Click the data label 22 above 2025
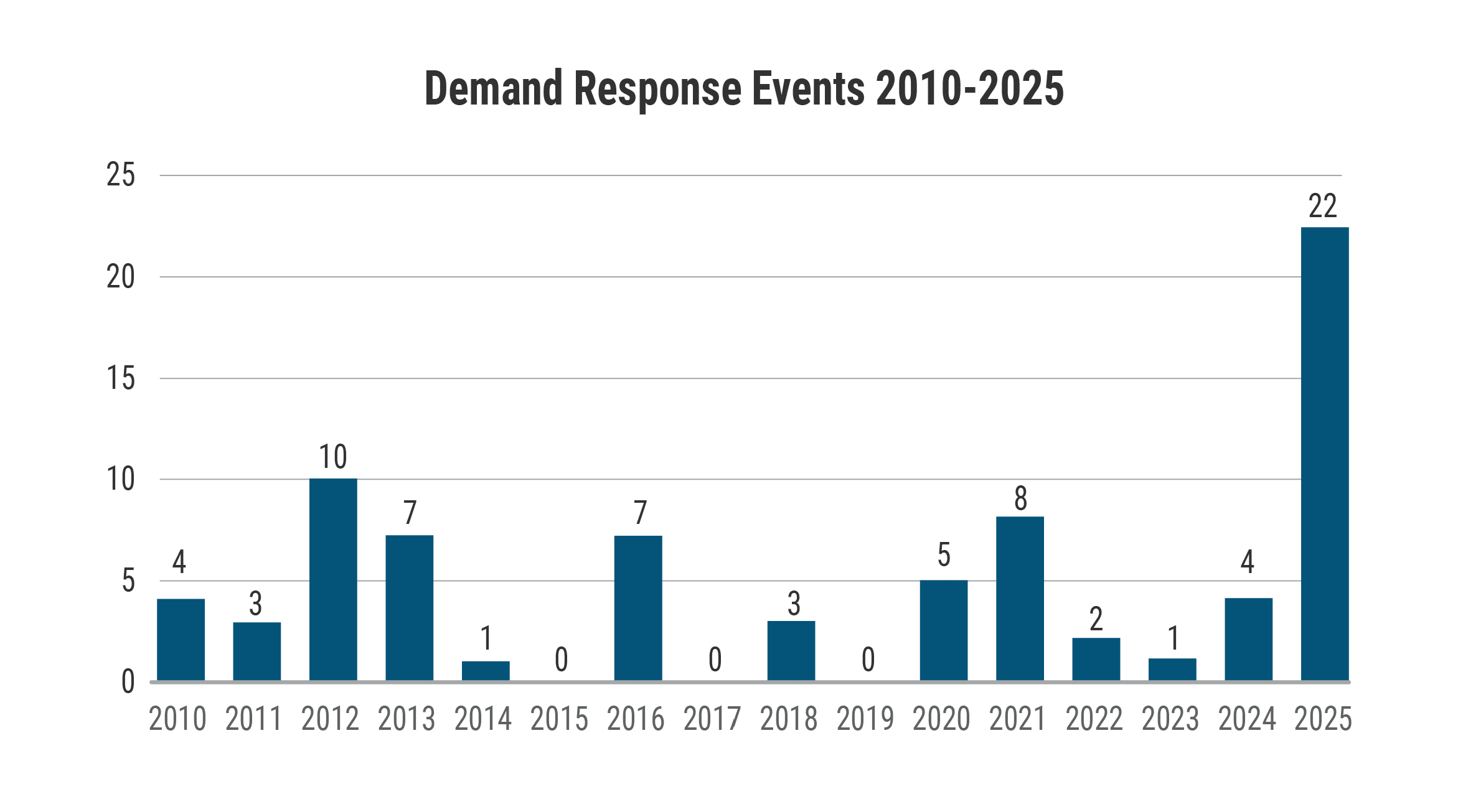This screenshot has width=1463, height=812. tap(1323, 206)
